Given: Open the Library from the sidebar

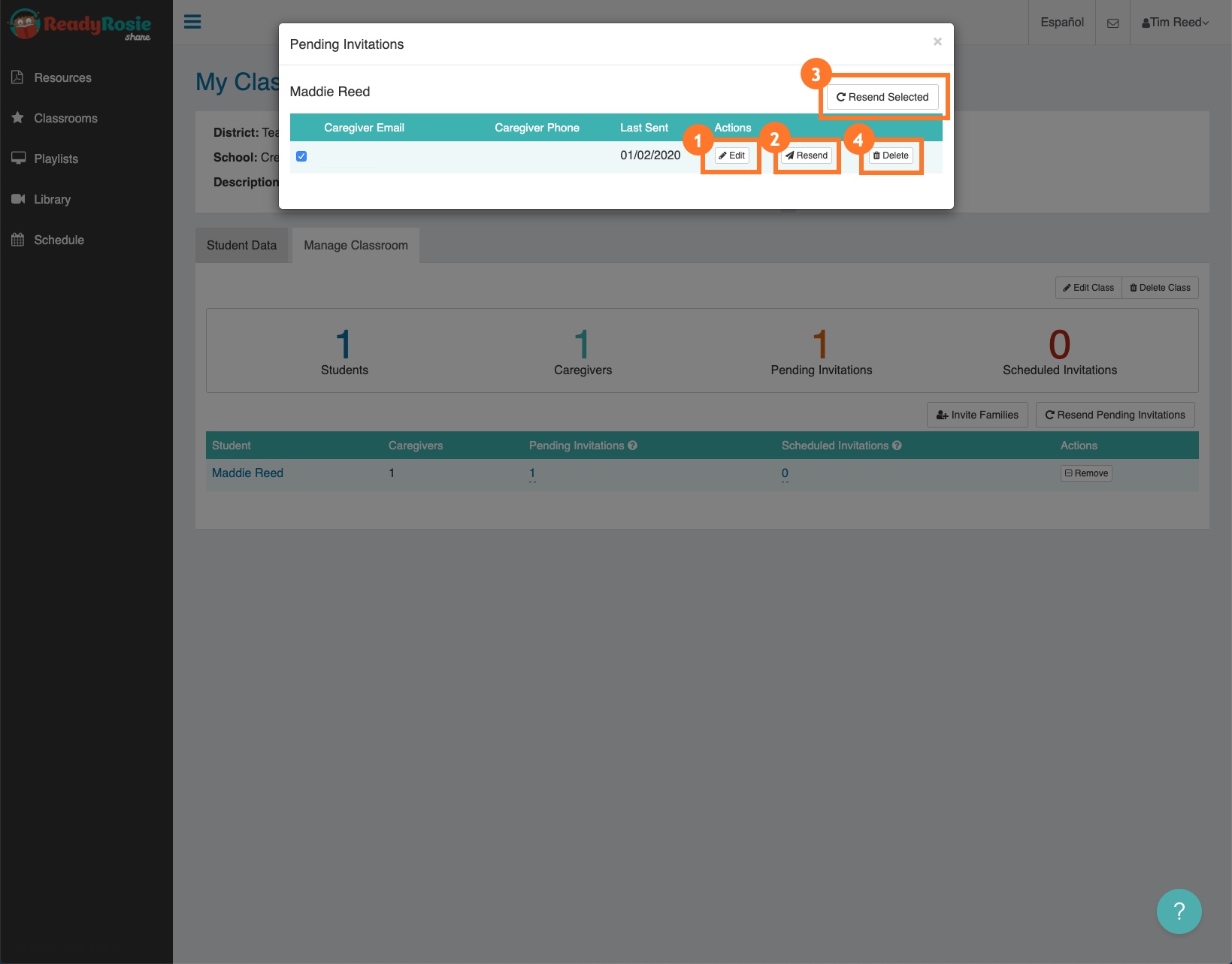Looking at the screenshot, I should [x=52, y=199].
